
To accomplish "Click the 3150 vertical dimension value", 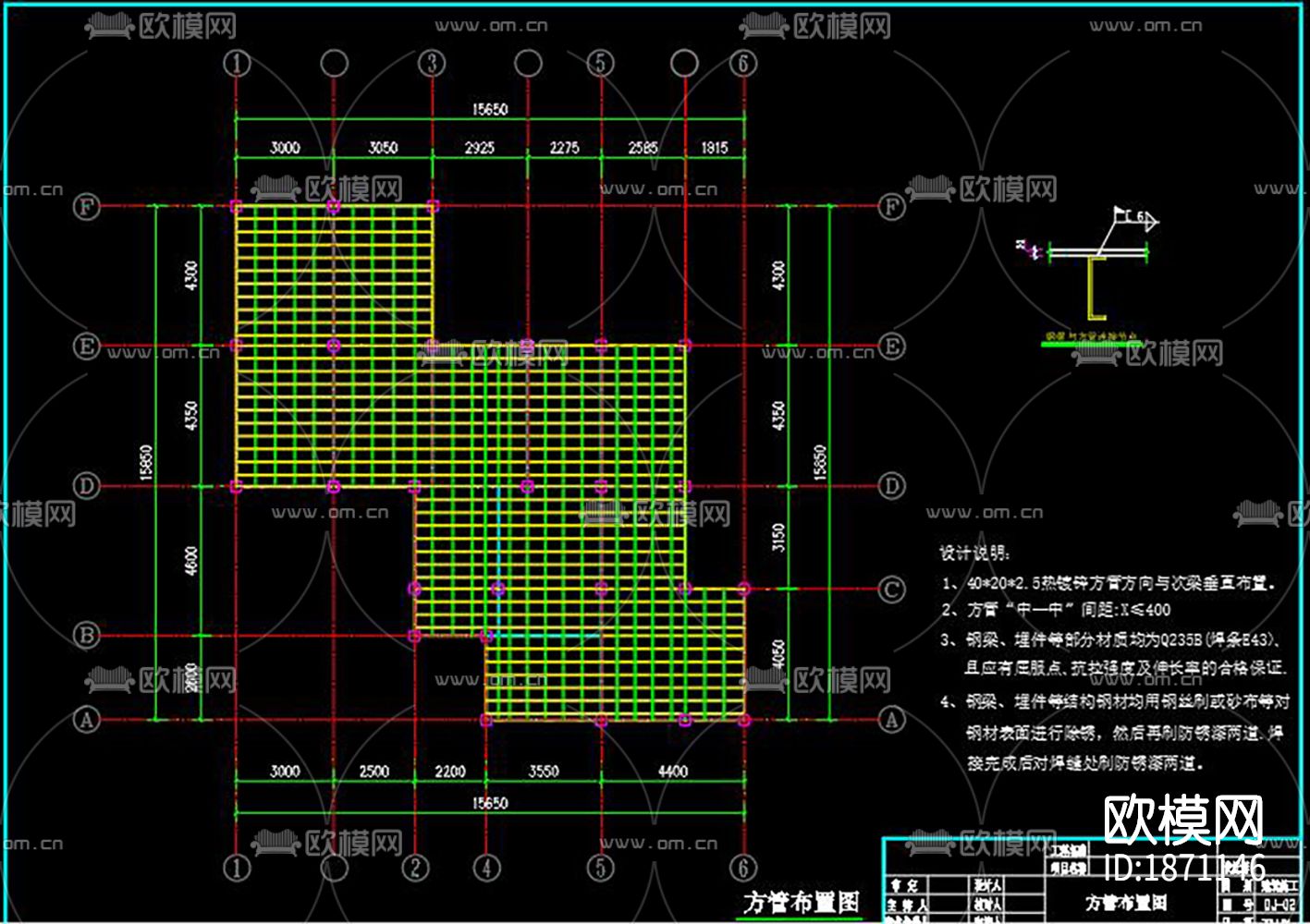I will 778,538.
